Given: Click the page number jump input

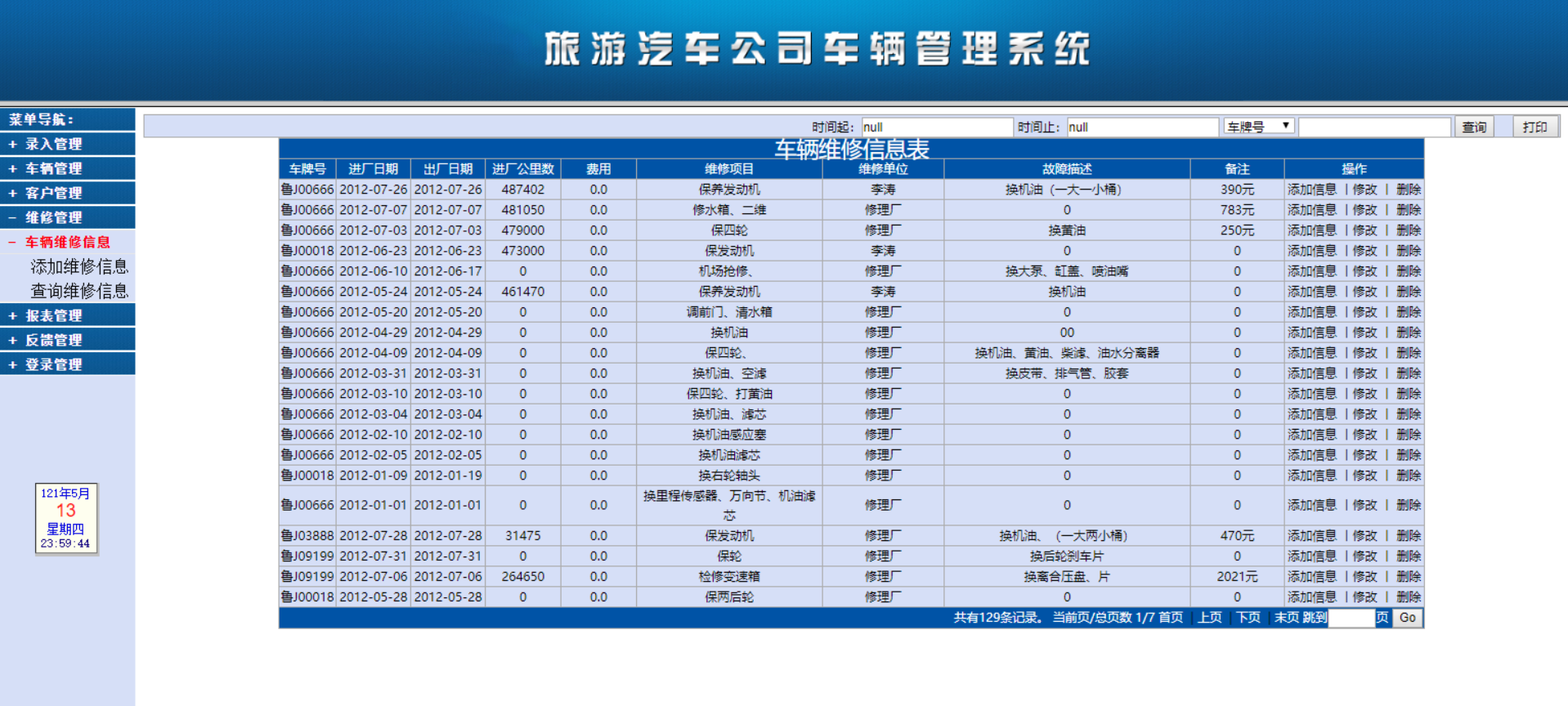Looking at the screenshot, I should (1351, 618).
